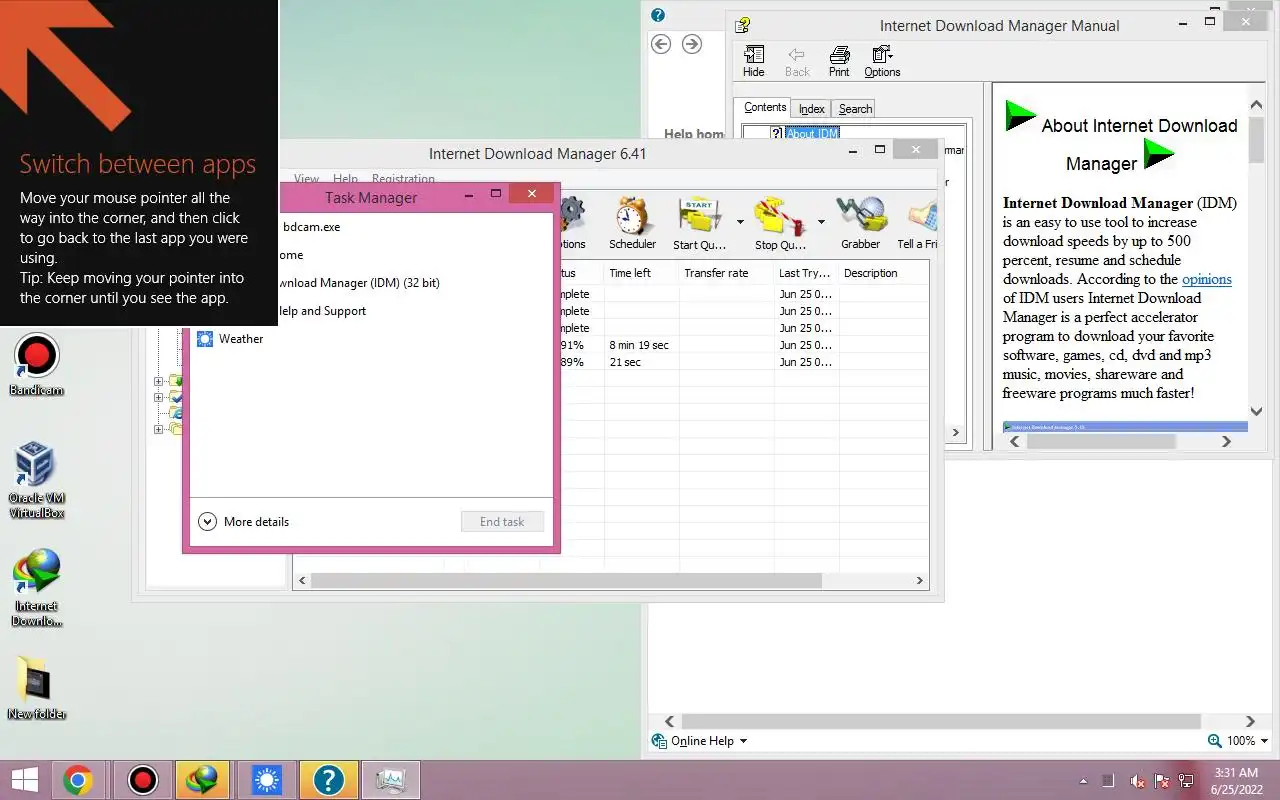Click the muted volume tray icon
Screen dimensions: 1280x800
pyautogui.click(x=1138, y=781)
